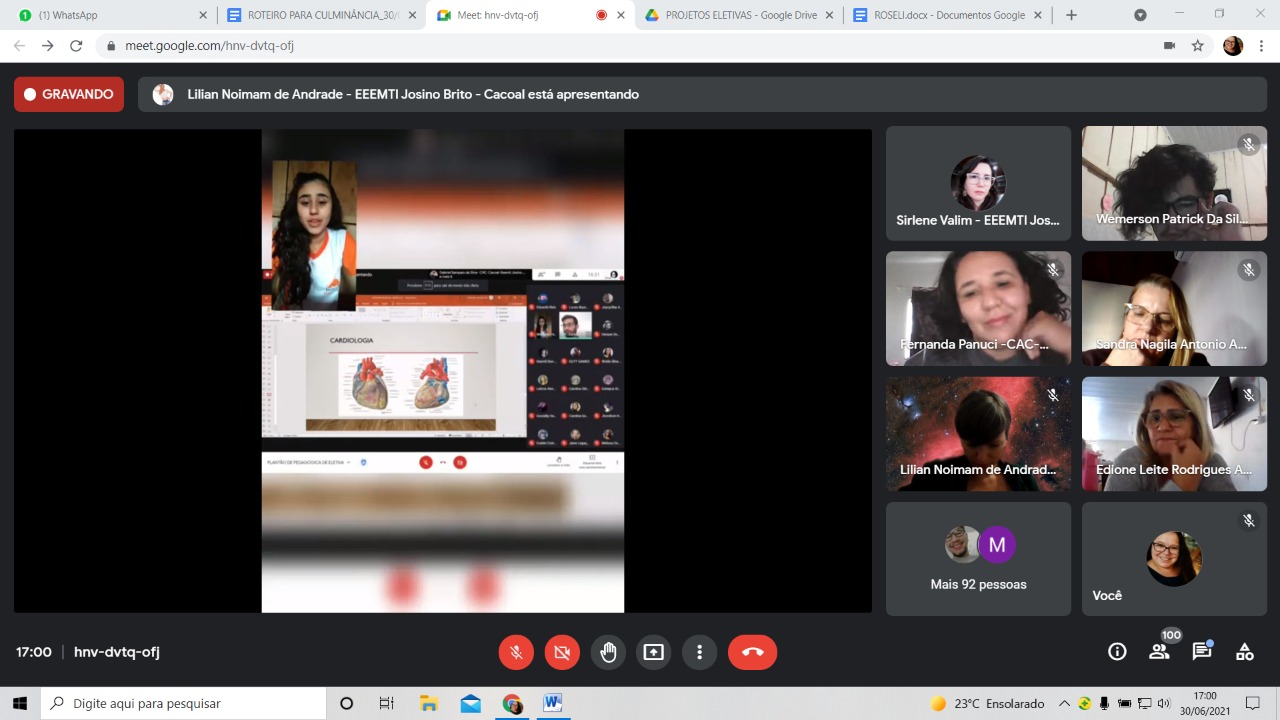
Task: Open the Chrome profile avatar
Action: (x=1233, y=46)
